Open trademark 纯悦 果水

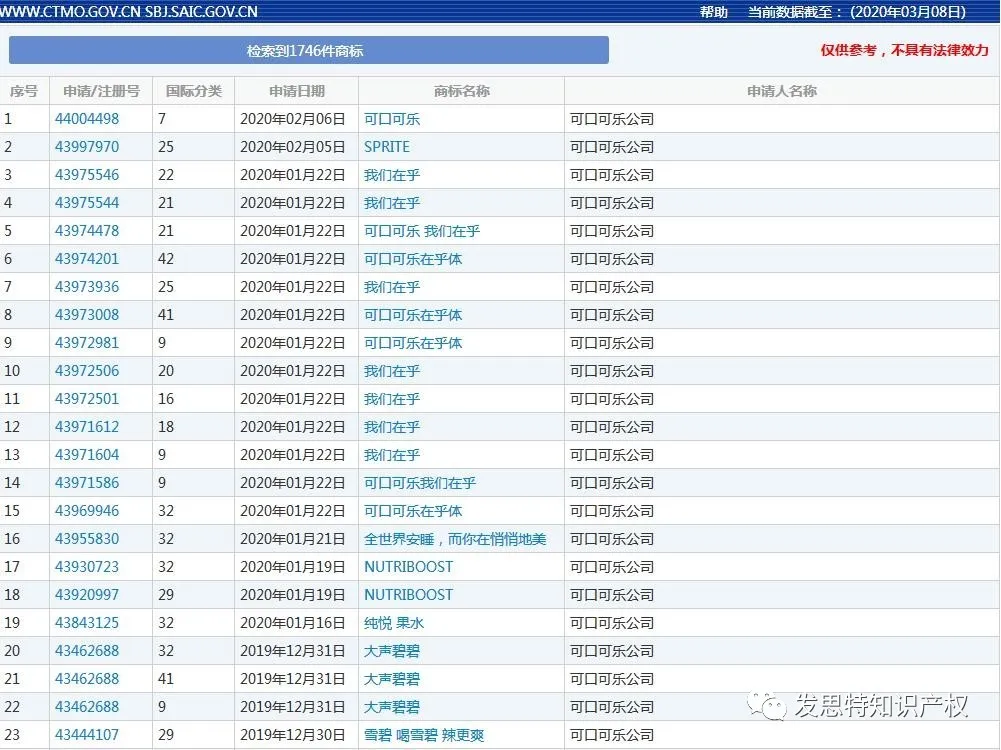click(394, 623)
